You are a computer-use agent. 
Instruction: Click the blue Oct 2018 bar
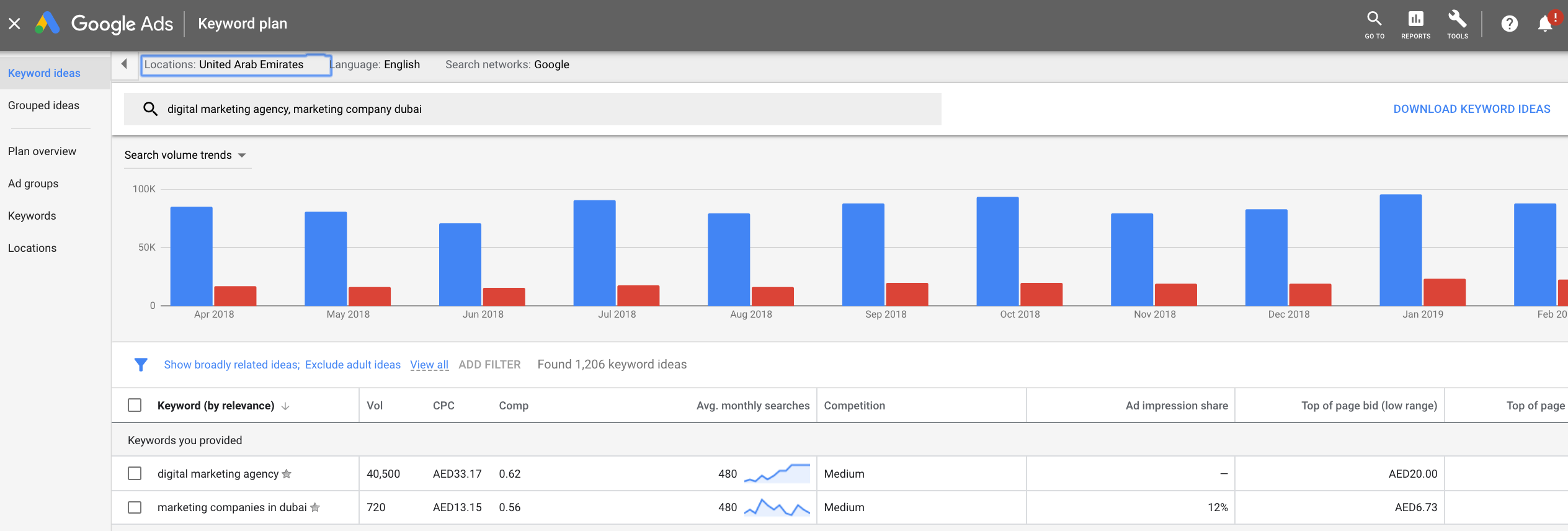(998, 251)
